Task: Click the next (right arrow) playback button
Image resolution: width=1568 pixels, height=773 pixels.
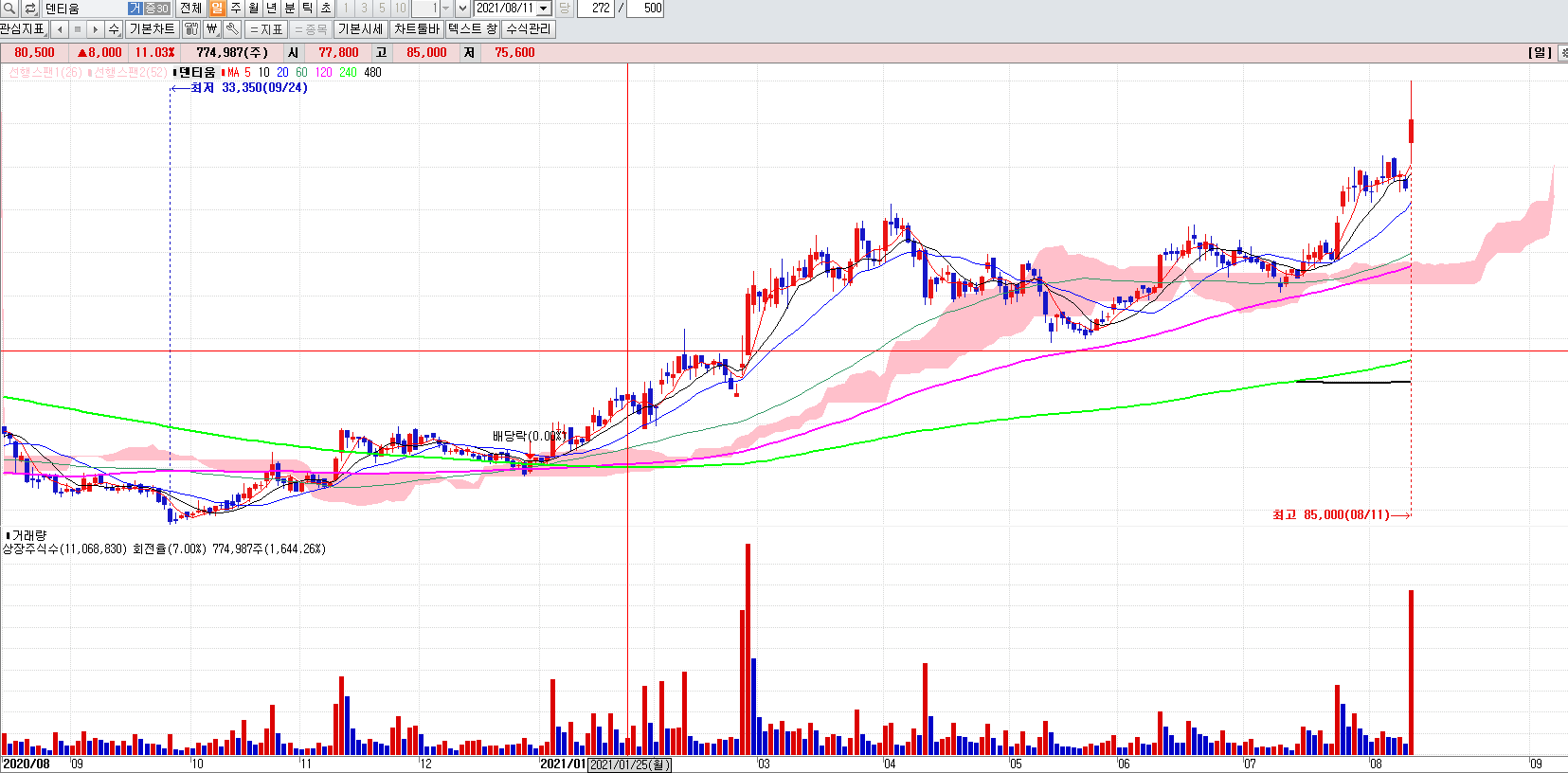Action: pos(95,29)
